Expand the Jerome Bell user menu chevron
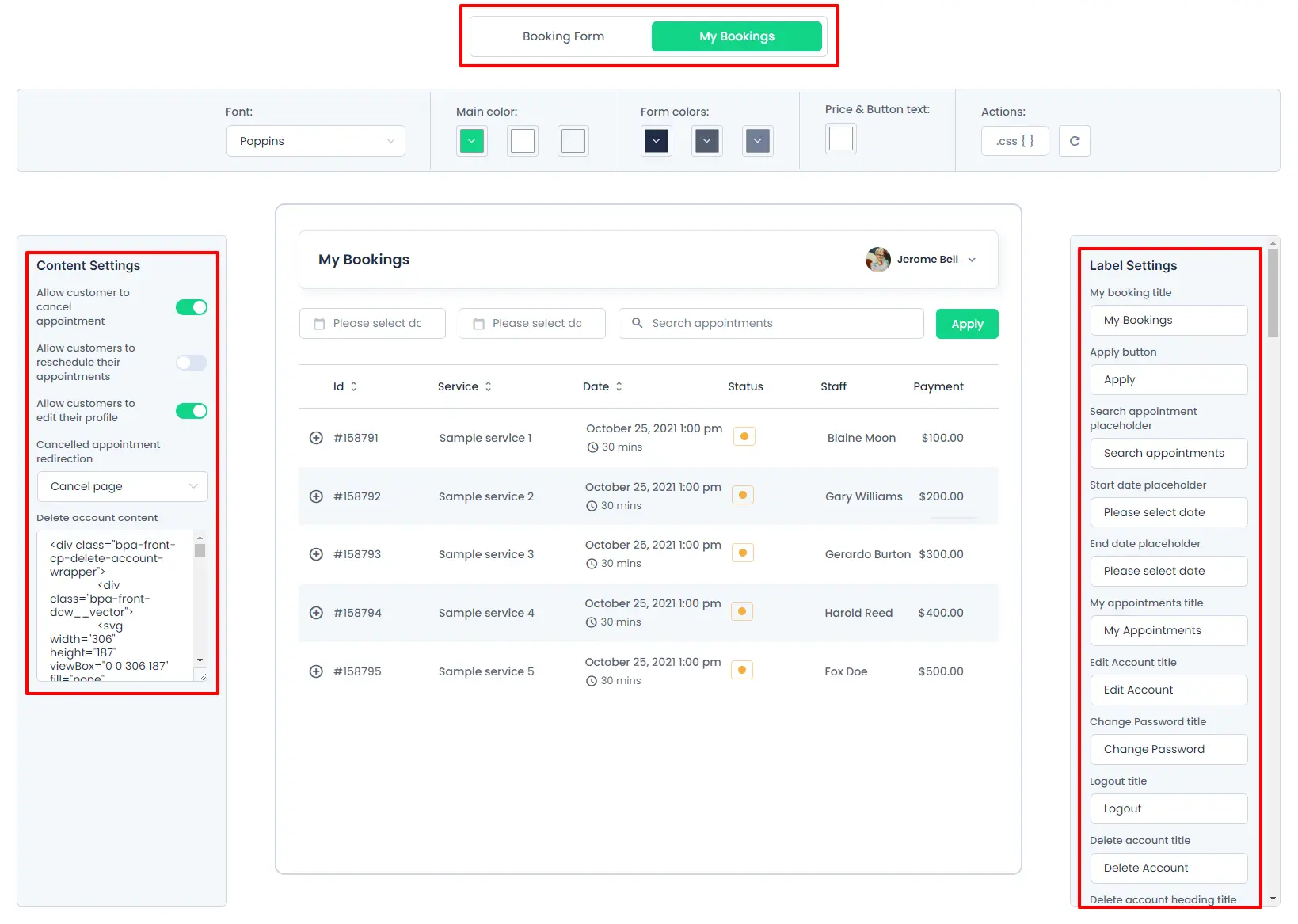 tap(972, 260)
